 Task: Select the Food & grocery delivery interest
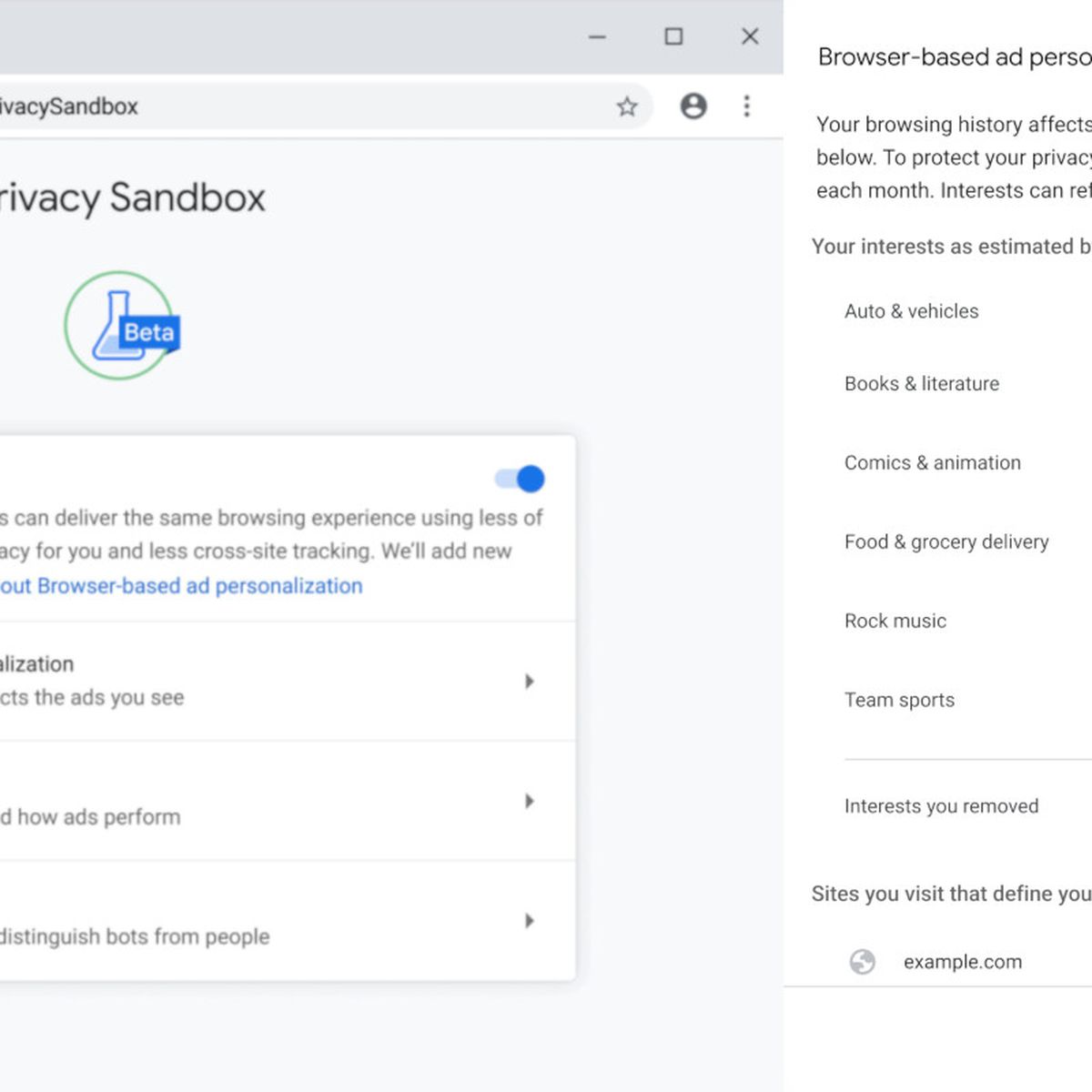[946, 542]
